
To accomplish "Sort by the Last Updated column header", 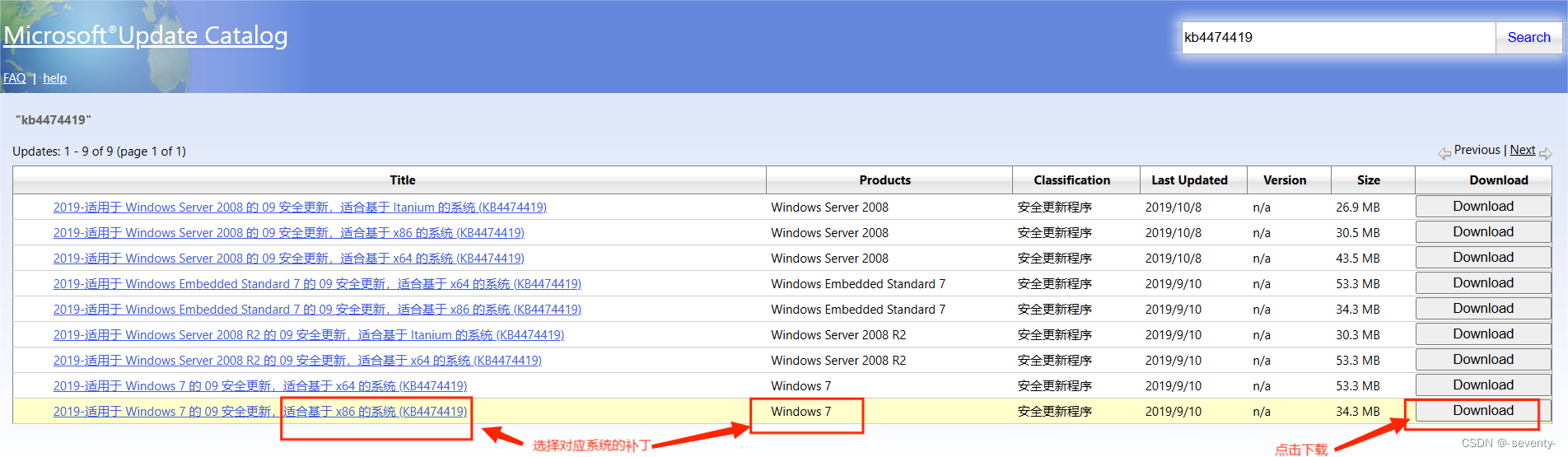I will click(1189, 180).
